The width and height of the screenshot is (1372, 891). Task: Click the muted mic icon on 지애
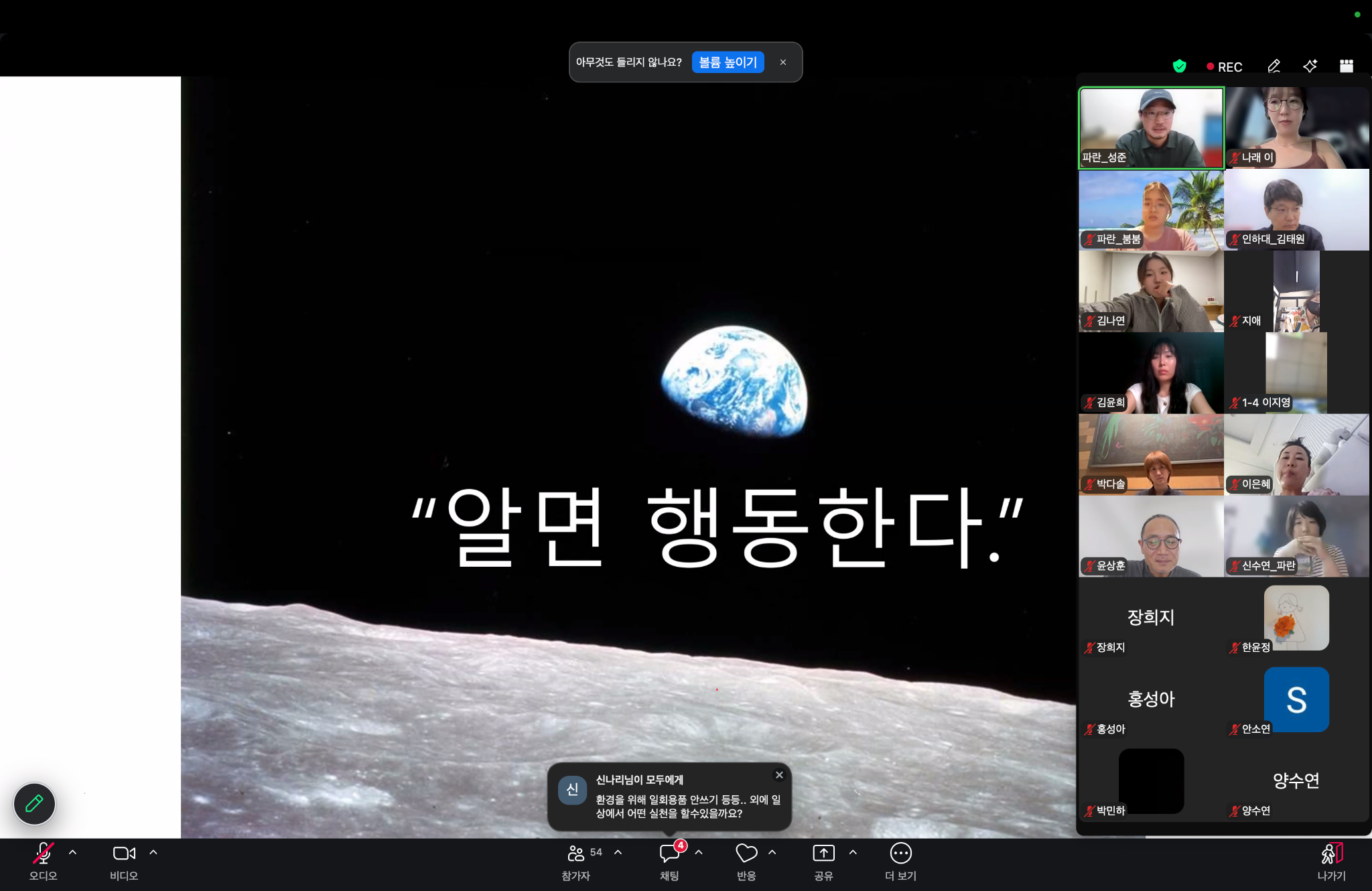[1235, 321]
